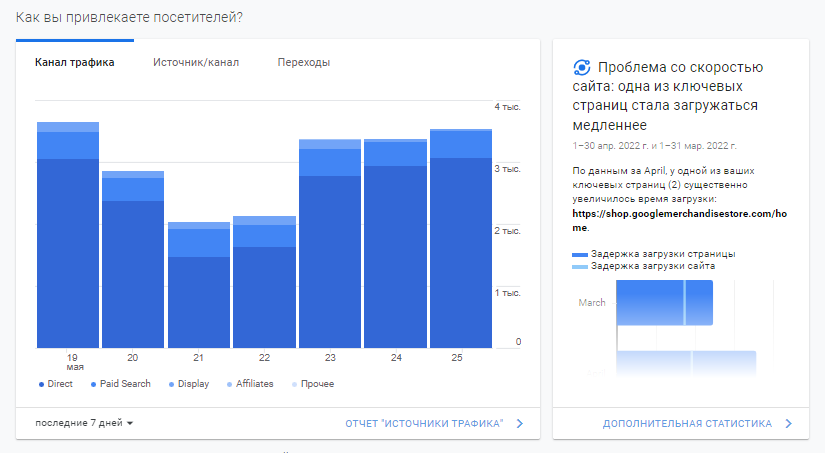825x453 pixels.
Task: Click the Affiliates legend dot
Action: [x=229, y=384]
